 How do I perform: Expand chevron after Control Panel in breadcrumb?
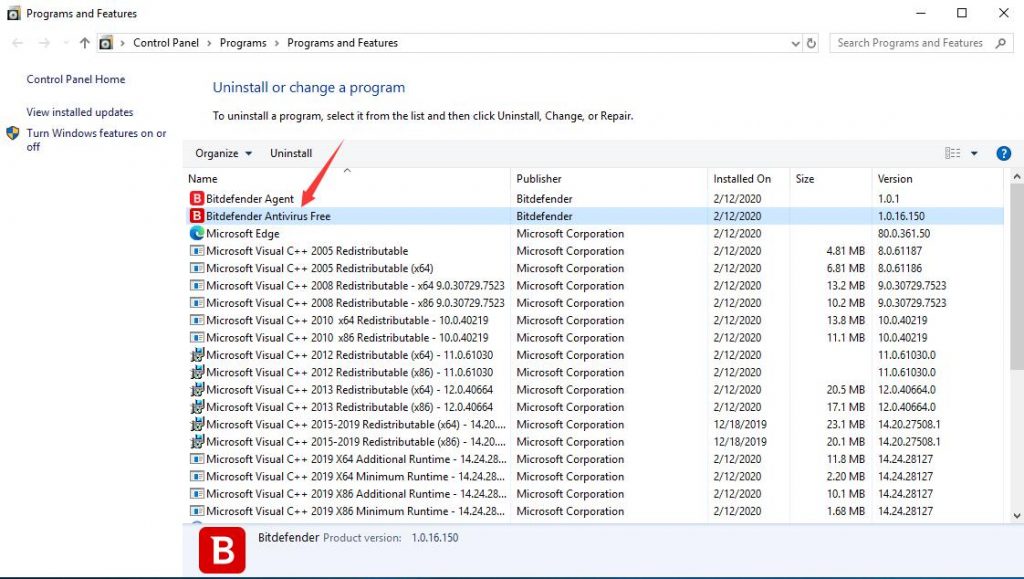tap(209, 43)
